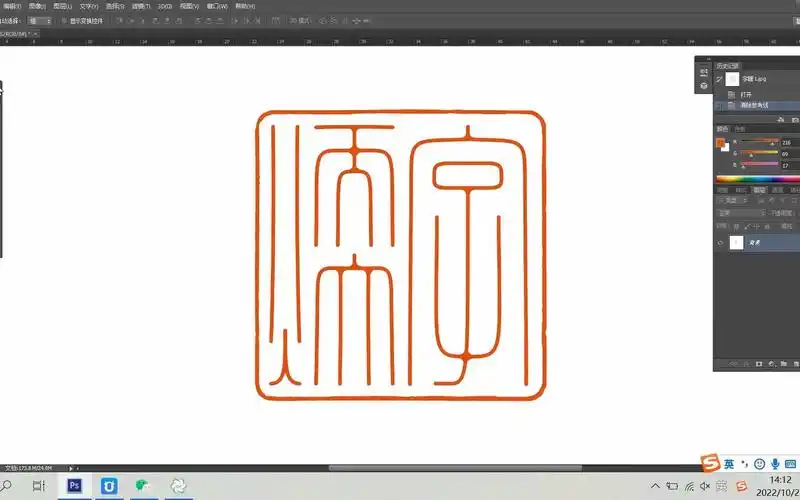
Task: Click the background layer thumbnail
Action: click(737, 242)
